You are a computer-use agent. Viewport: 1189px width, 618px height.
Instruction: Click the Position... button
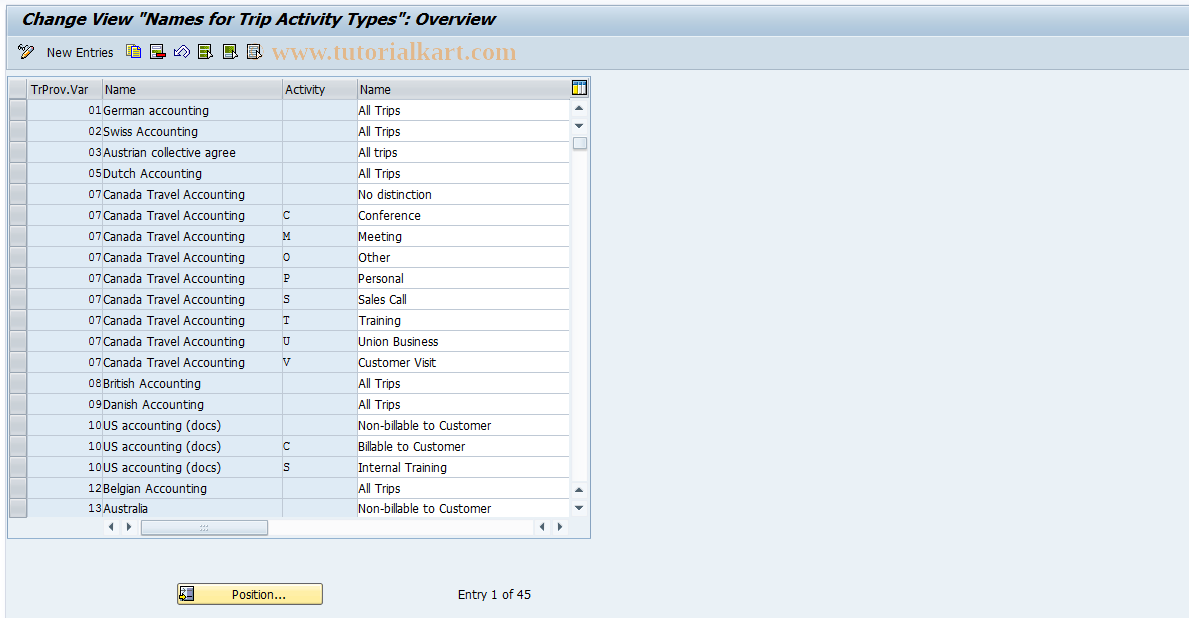[250, 594]
